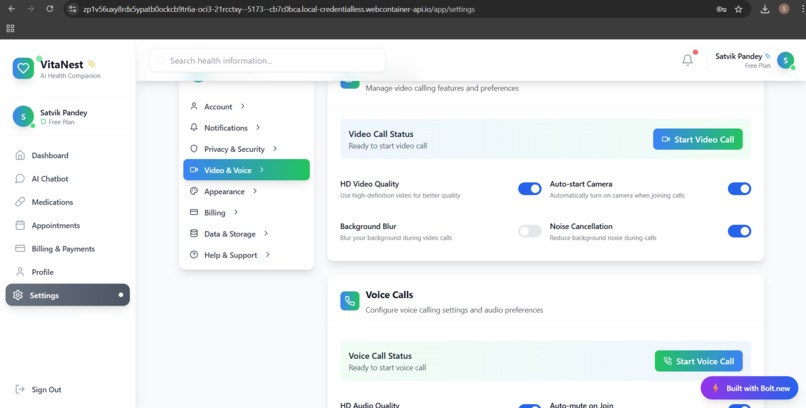Click the Satvik Pandey name in header
The height and width of the screenshot is (408, 806).
tap(738, 56)
